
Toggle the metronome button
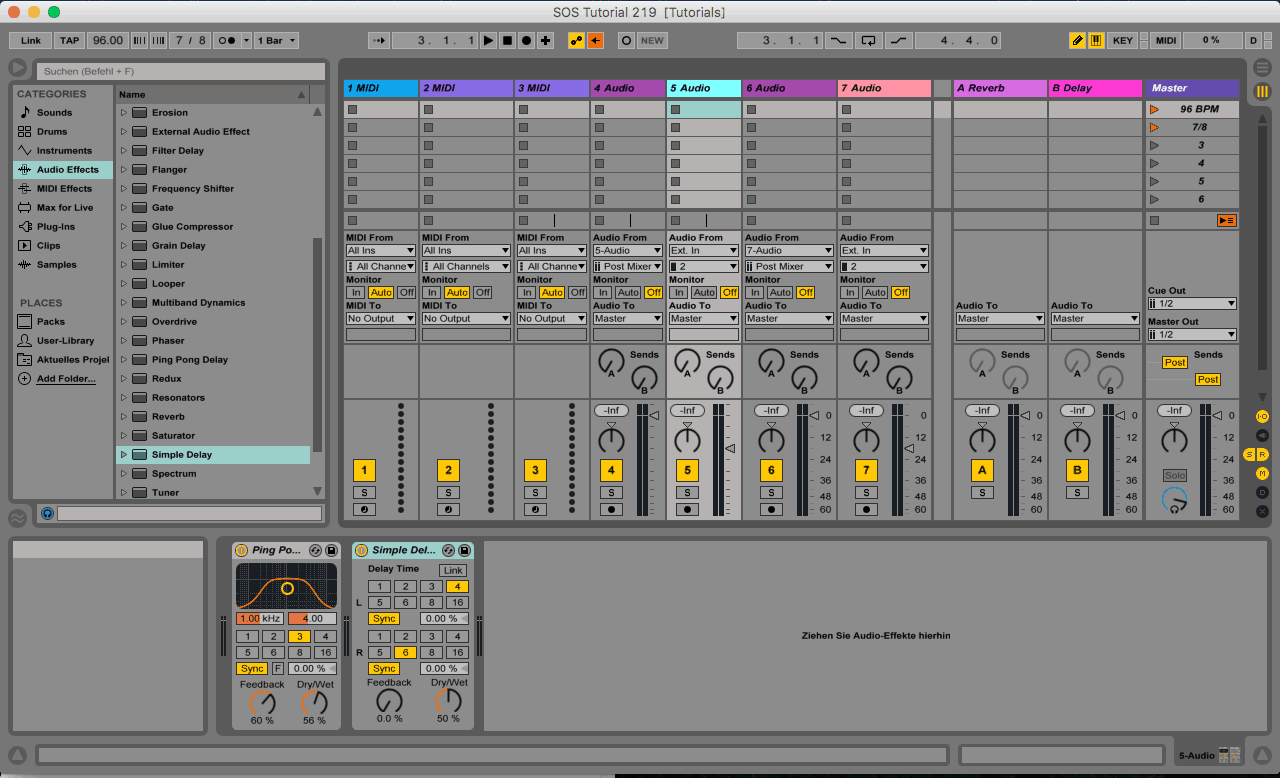[225, 41]
